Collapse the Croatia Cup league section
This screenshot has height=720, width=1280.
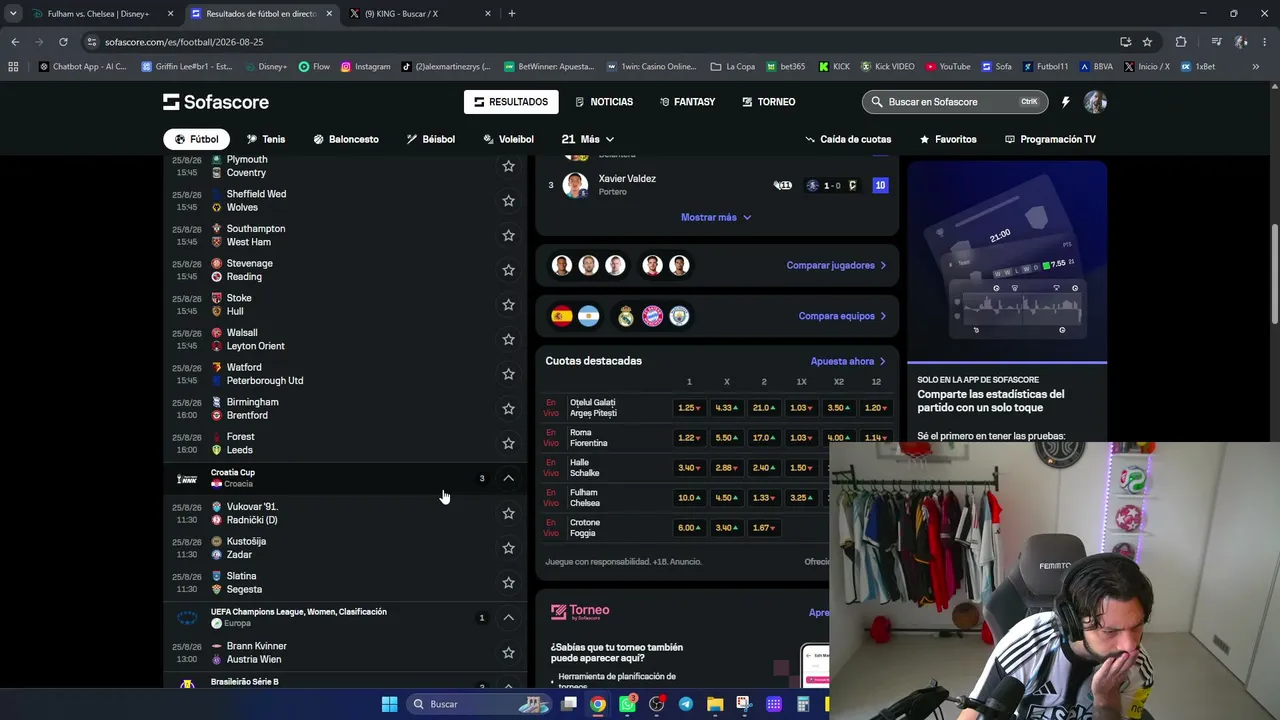(x=508, y=478)
